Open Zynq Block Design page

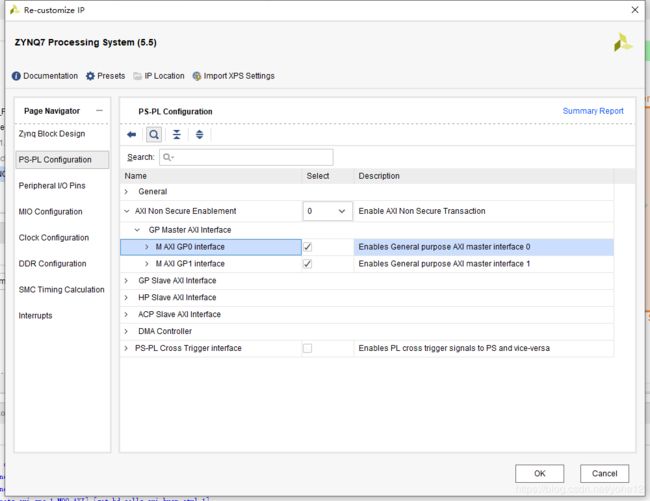tap(52, 134)
